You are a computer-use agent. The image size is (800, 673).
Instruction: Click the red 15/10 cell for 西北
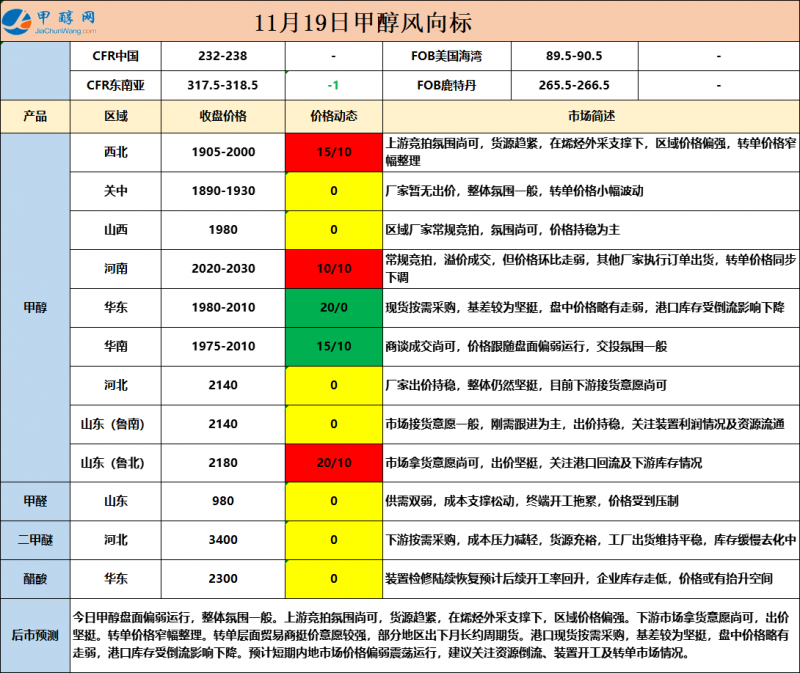(x=333, y=152)
